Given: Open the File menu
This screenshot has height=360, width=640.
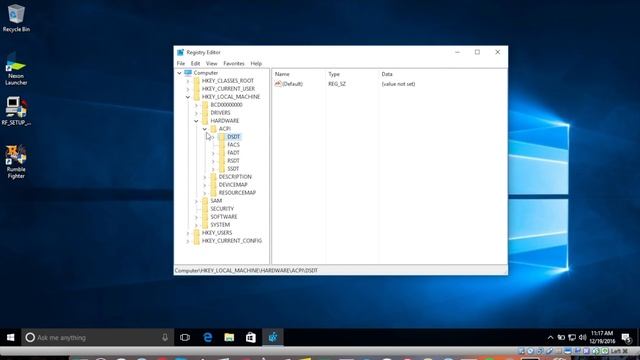Looking at the screenshot, I should coord(181,64).
